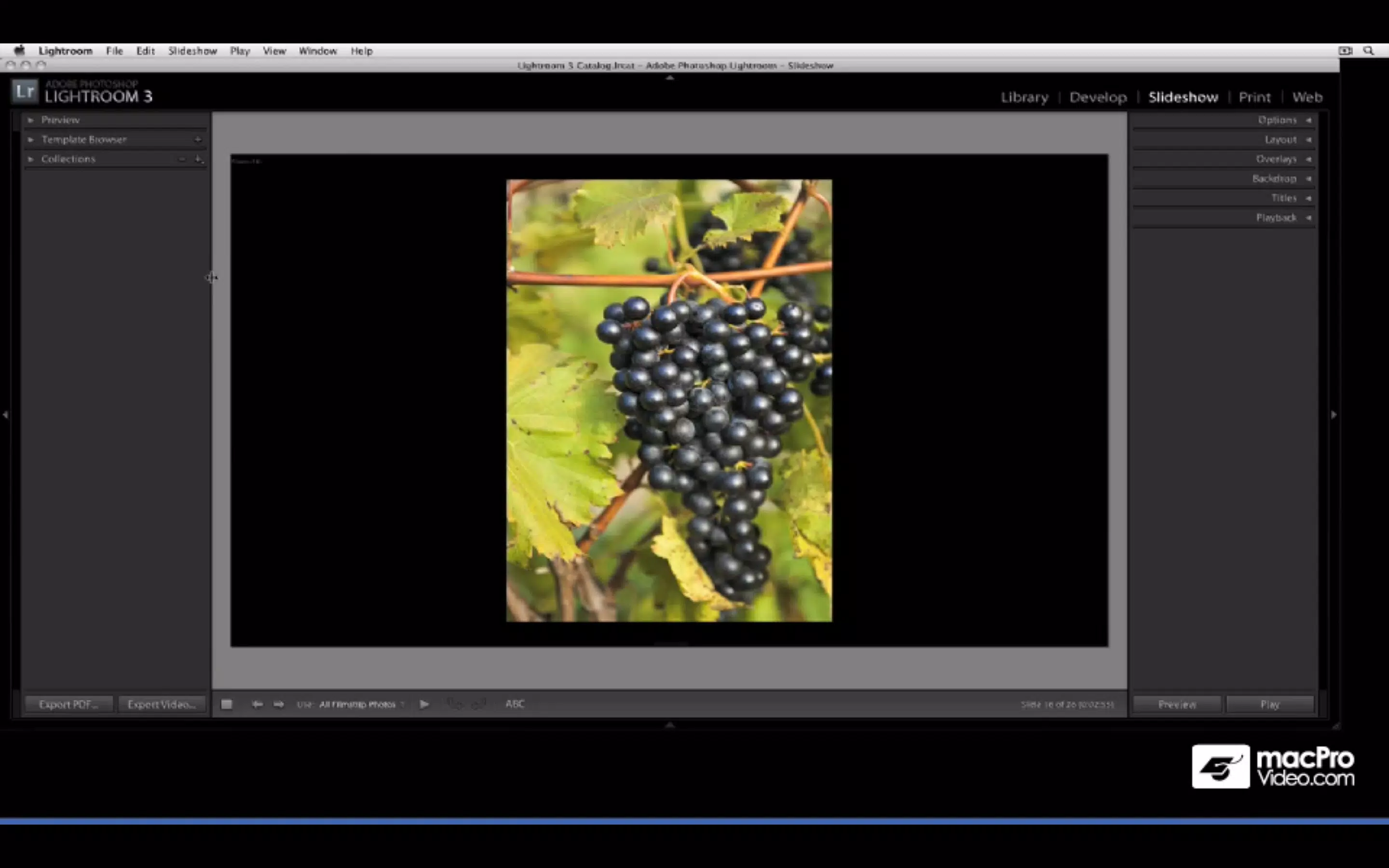Click the toolbar play triangle icon

pyautogui.click(x=424, y=704)
